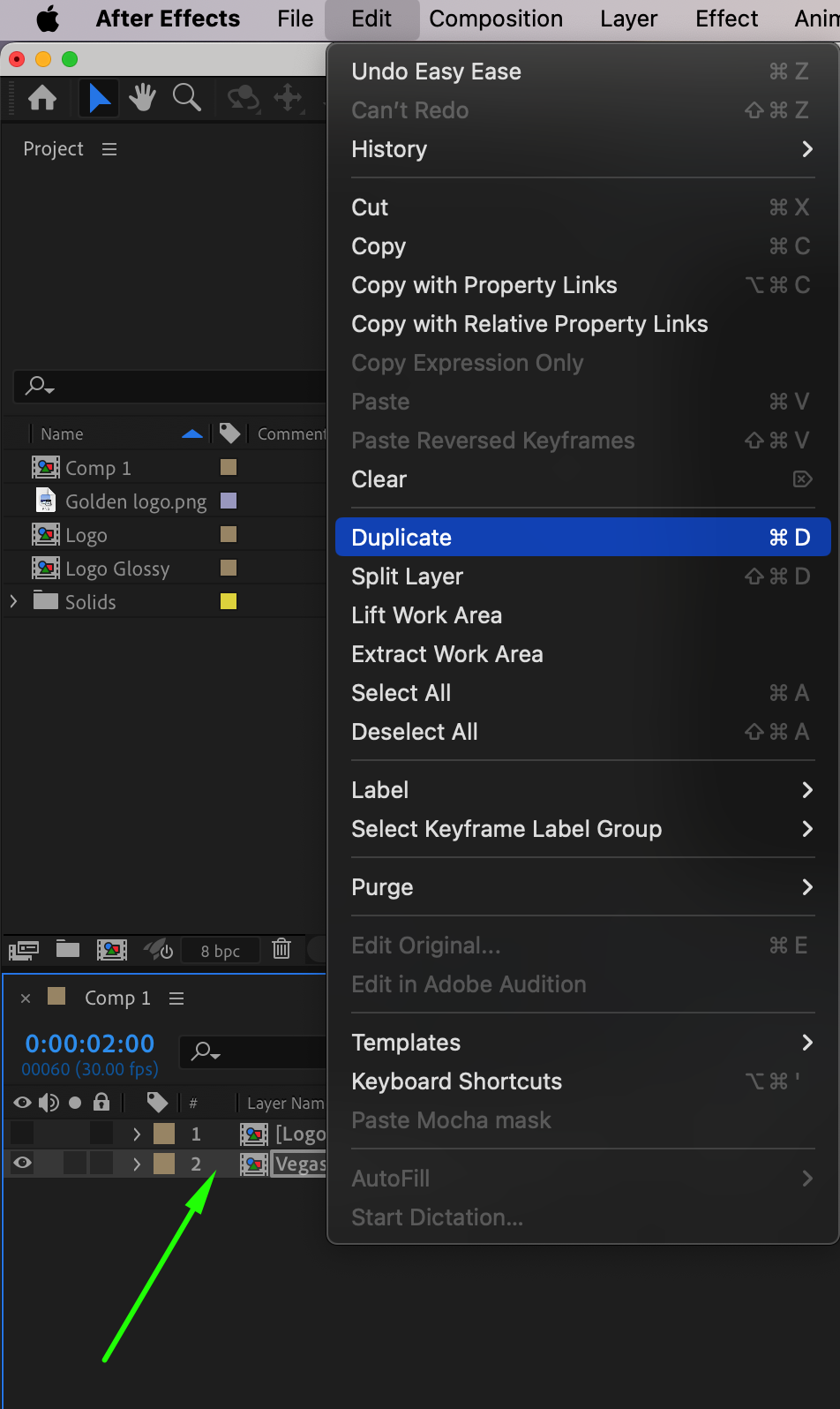The height and width of the screenshot is (1409, 840).
Task: Click the Golden logo.png file icon
Action: [46, 501]
